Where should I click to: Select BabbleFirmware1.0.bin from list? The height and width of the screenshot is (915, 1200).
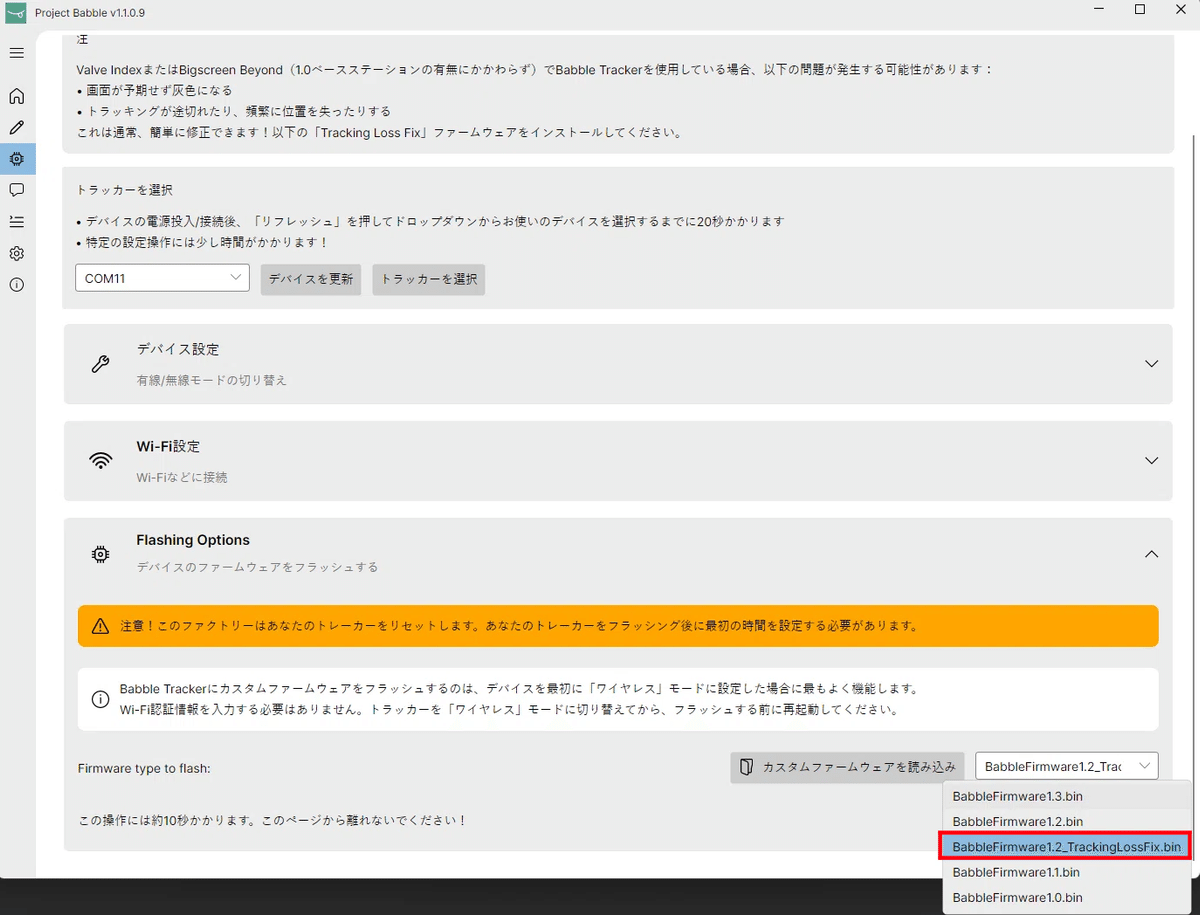pos(1066,897)
